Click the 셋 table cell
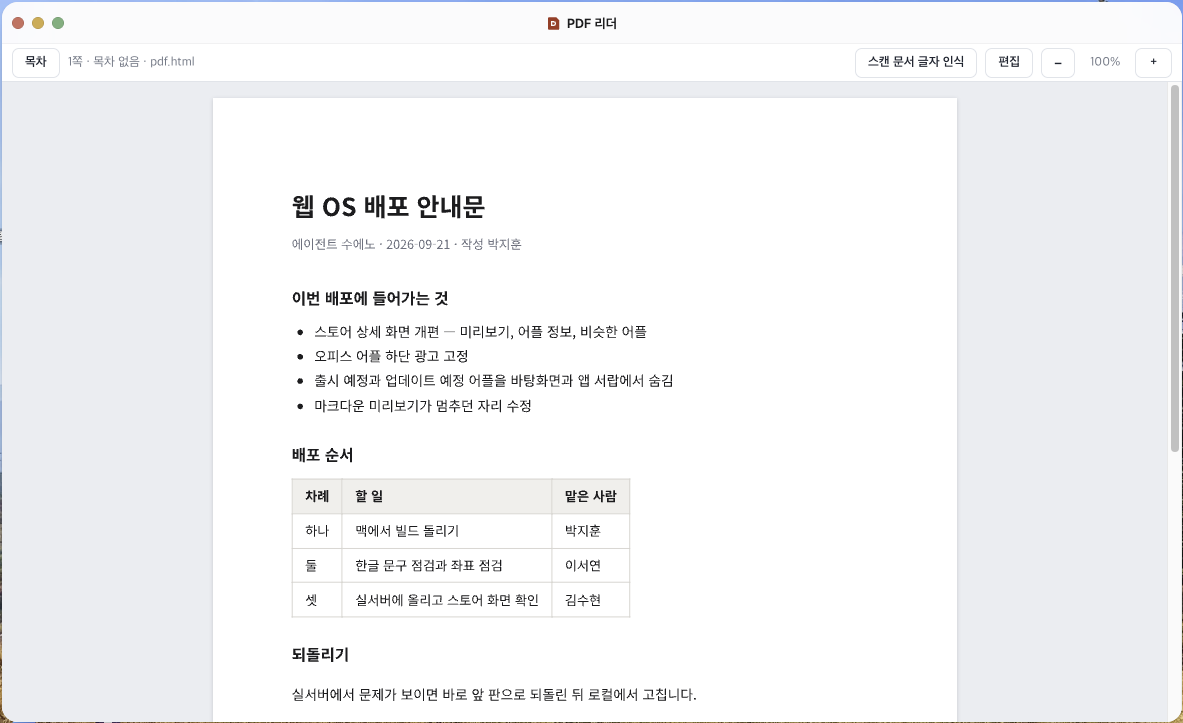Image resolution: width=1183 pixels, height=723 pixels. tap(317, 600)
